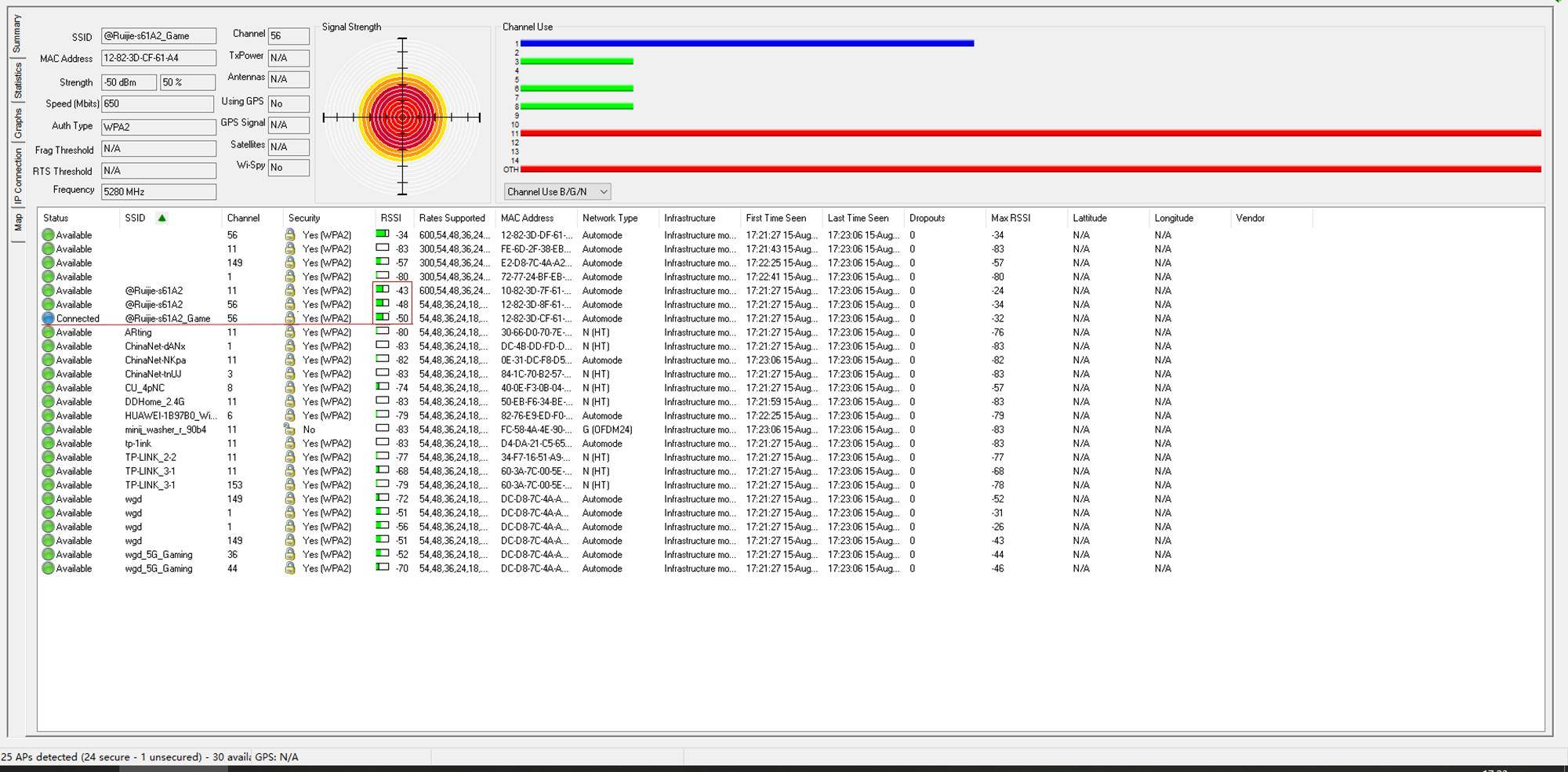Click the SSID text field
The height and width of the screenshot is (772, 1568).
pyautogui.click(x=158, y=36)
